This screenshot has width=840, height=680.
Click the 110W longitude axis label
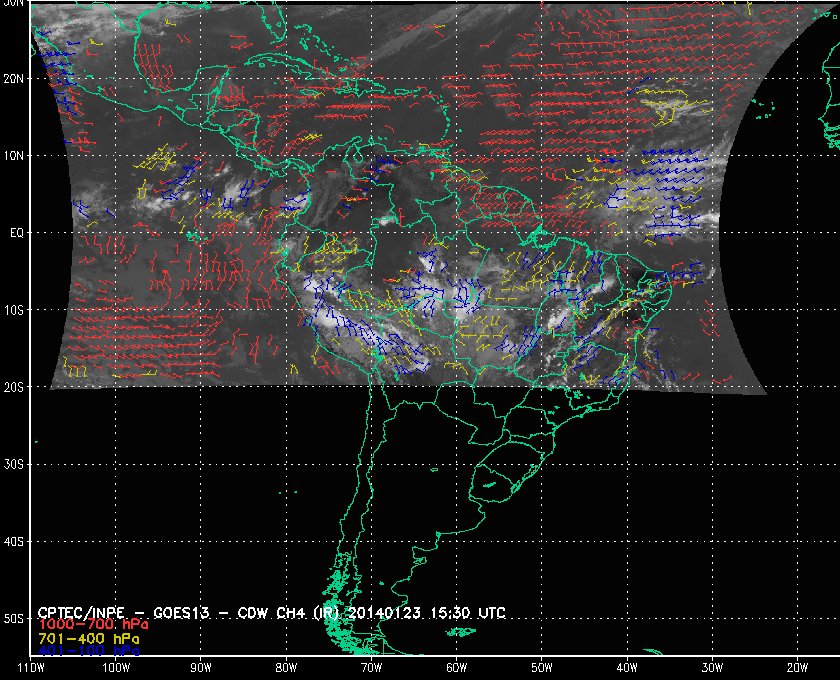pos(31,667)
